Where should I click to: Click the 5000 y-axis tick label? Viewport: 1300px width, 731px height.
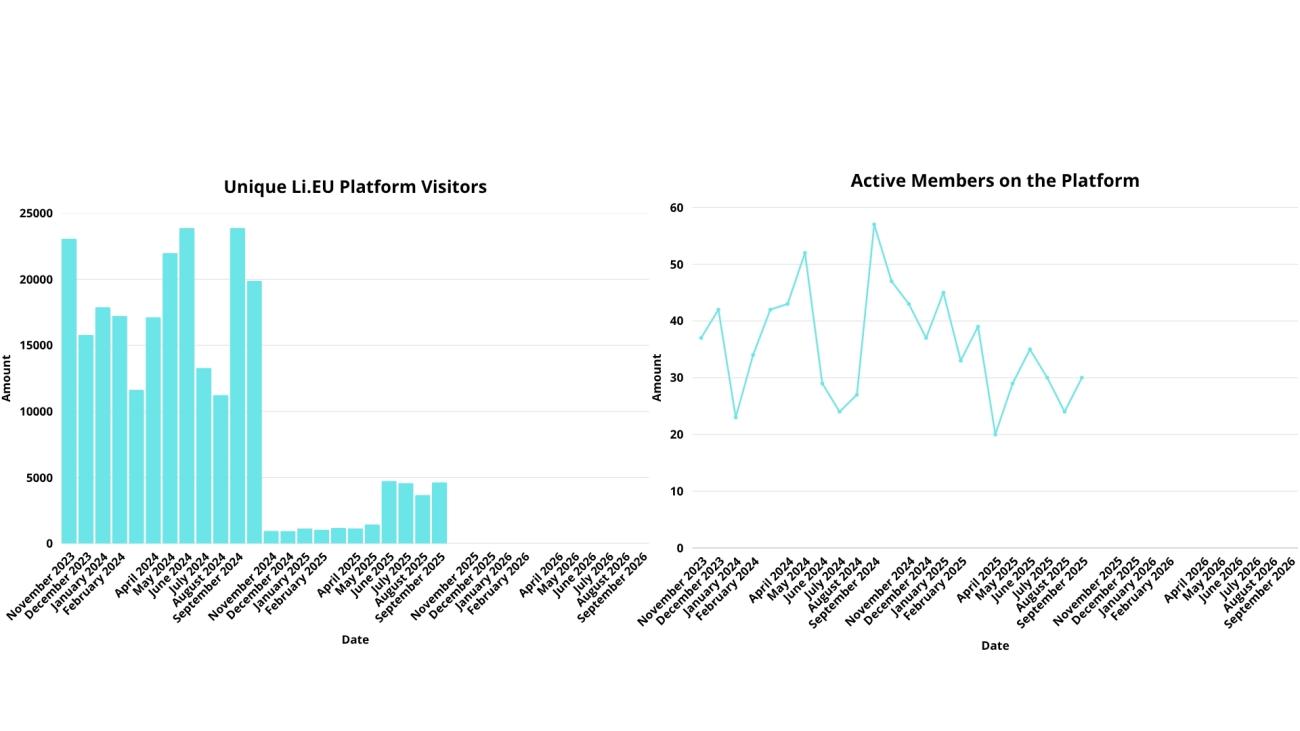point(40,478)
